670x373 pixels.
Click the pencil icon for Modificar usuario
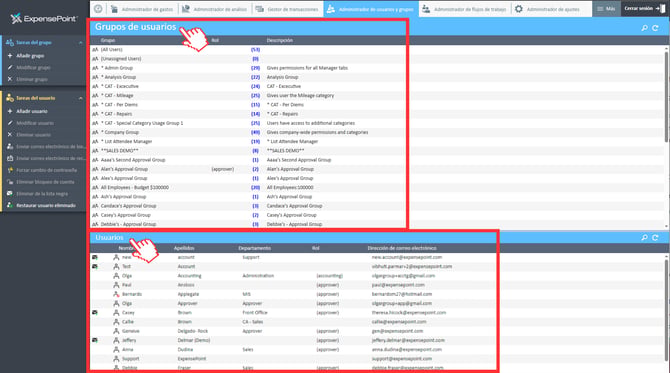point(10,123)
